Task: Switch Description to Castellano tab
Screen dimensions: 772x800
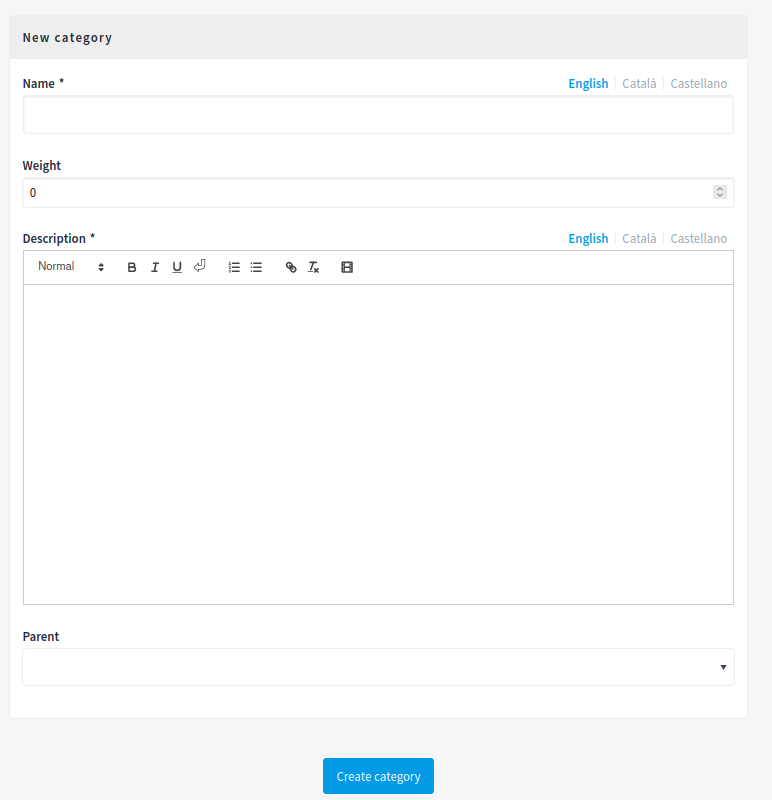Action: 699,239
